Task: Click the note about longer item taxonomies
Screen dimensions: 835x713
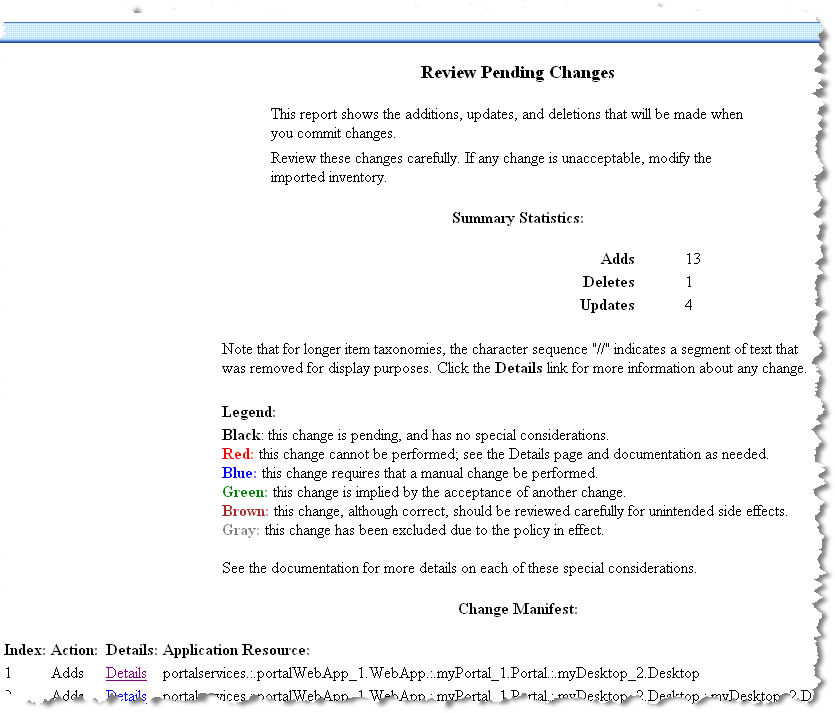Action: pyautogui.click(x=514, y=359)
